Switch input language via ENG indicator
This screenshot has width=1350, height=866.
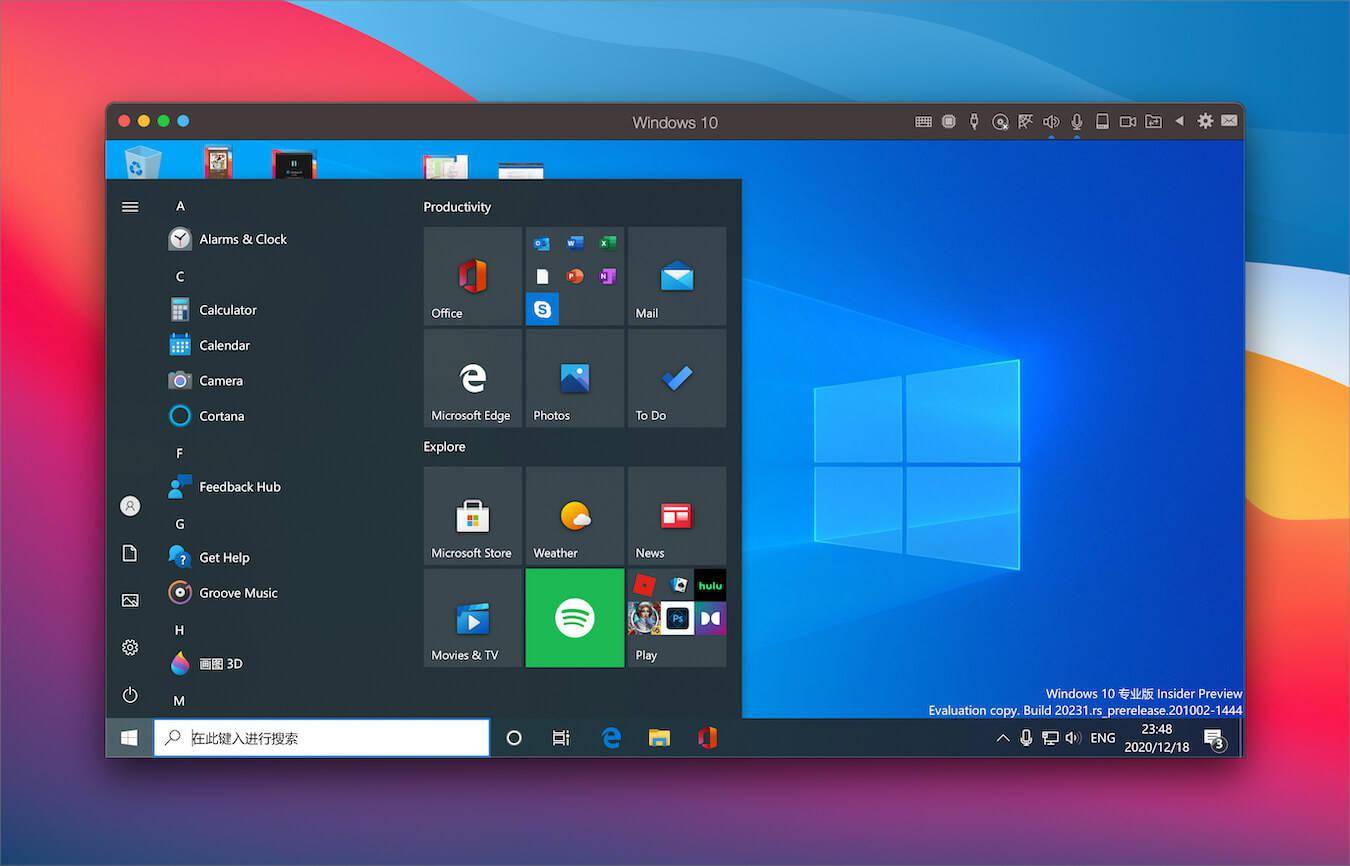click(1103, 738)
